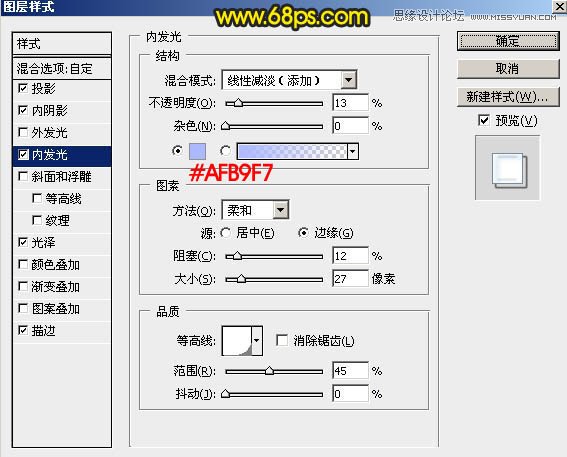The height and width of the screenshot is (457, 567).
Task: Check the 纹理 texture sub-option checkbox
Action: [37, 220]
